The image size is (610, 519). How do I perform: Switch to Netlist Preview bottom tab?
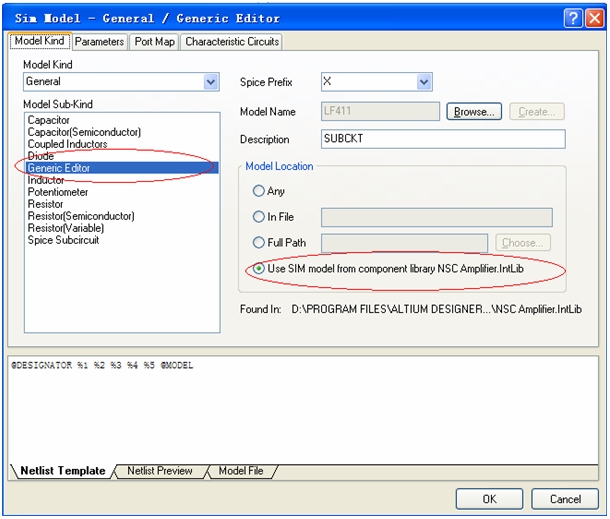[x=160, y=471]
